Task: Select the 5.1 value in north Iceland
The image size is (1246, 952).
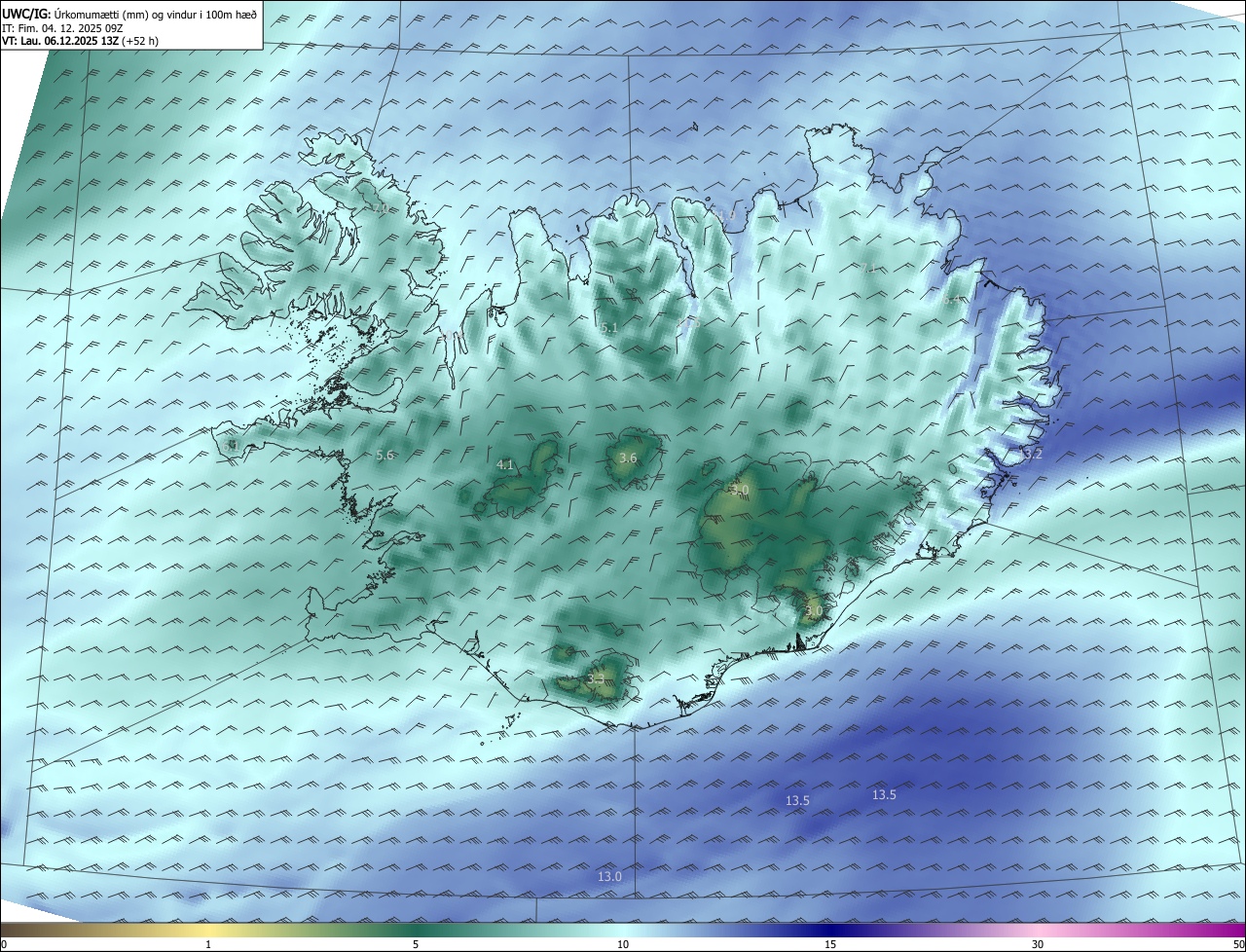Action: tap(608, 328)
